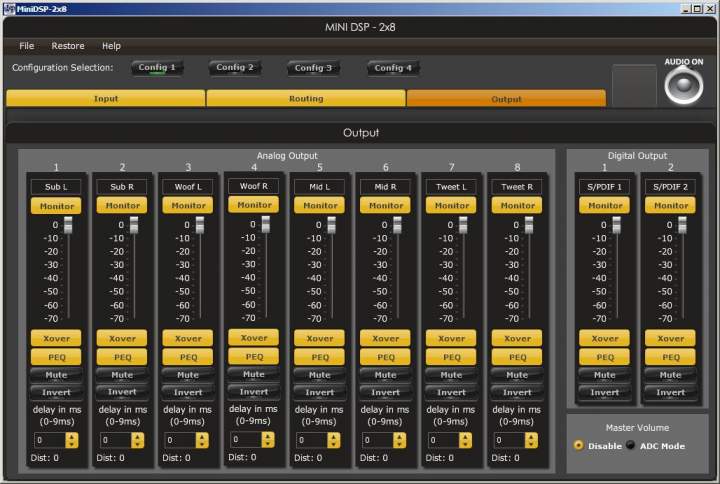
Task: Edit the S/PDIF 1 name field
Action: coord(605,187)
